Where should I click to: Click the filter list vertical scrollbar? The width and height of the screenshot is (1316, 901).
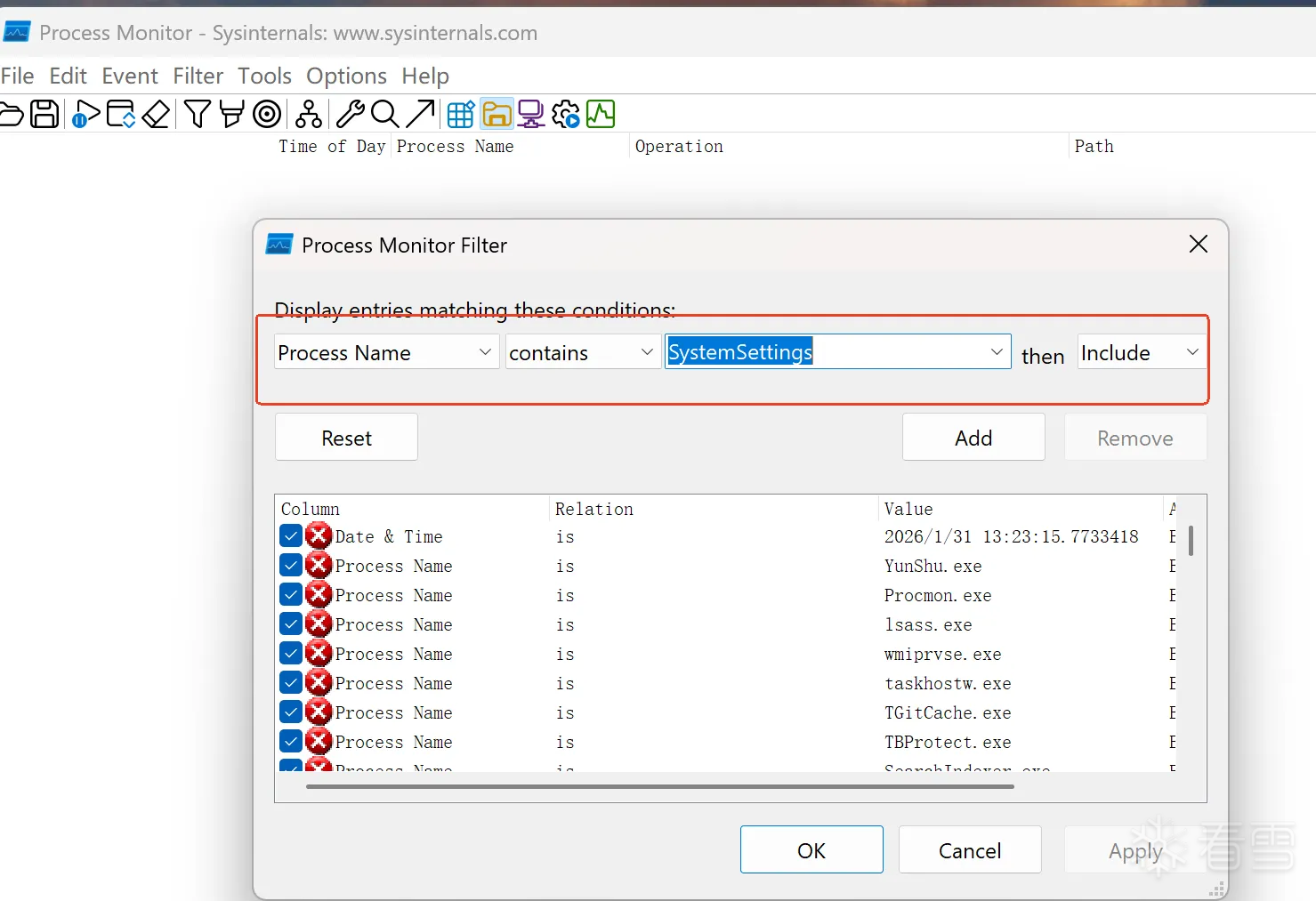(x=1191, y=540)
